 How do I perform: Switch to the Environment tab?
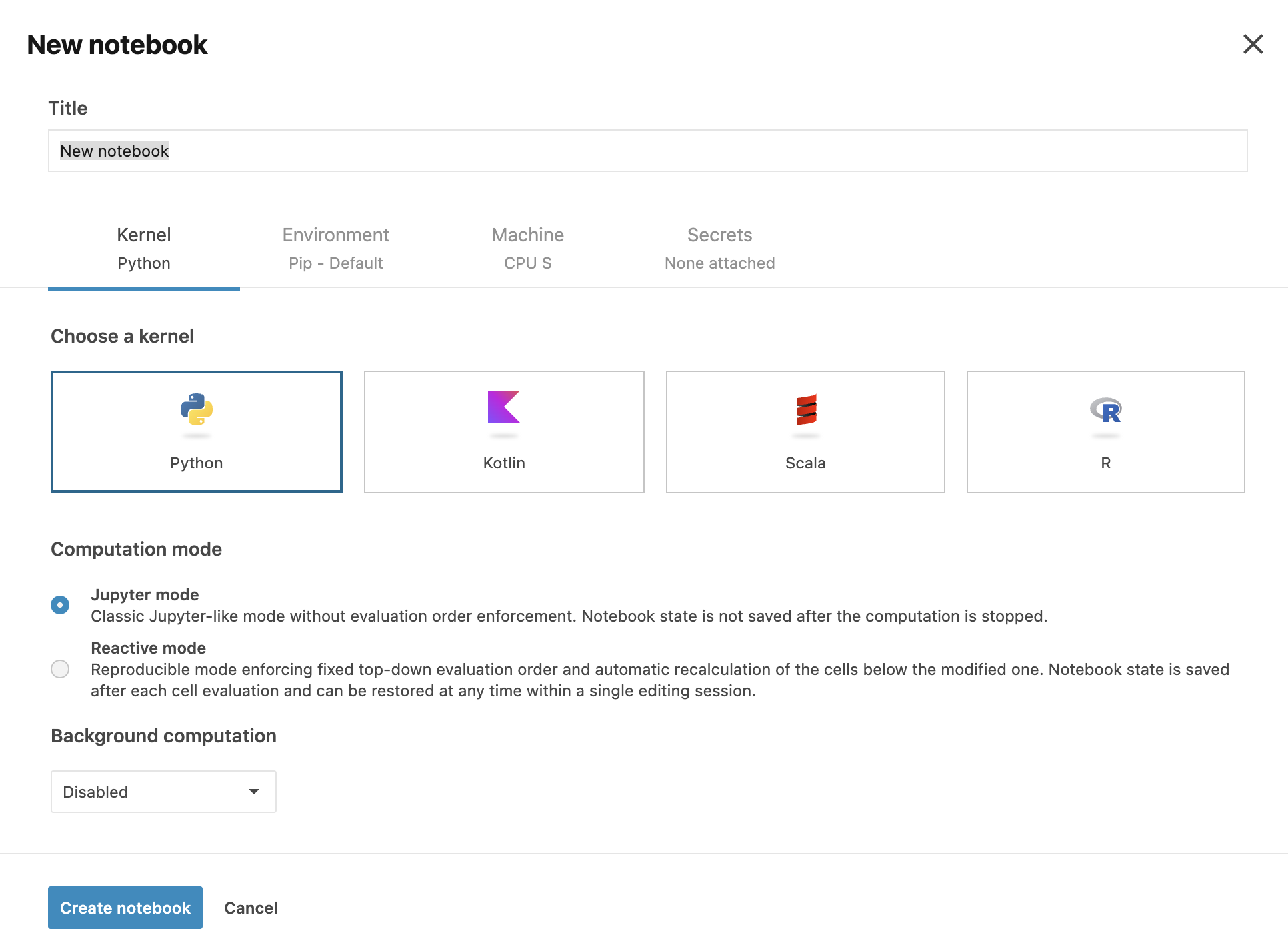(335, 249)
